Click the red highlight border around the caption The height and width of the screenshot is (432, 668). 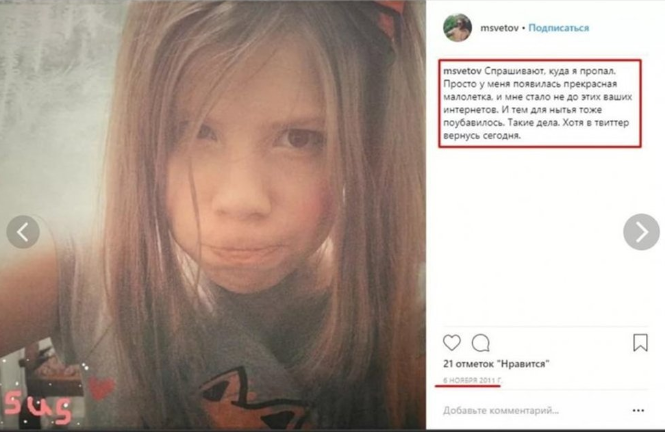point(540,60)
